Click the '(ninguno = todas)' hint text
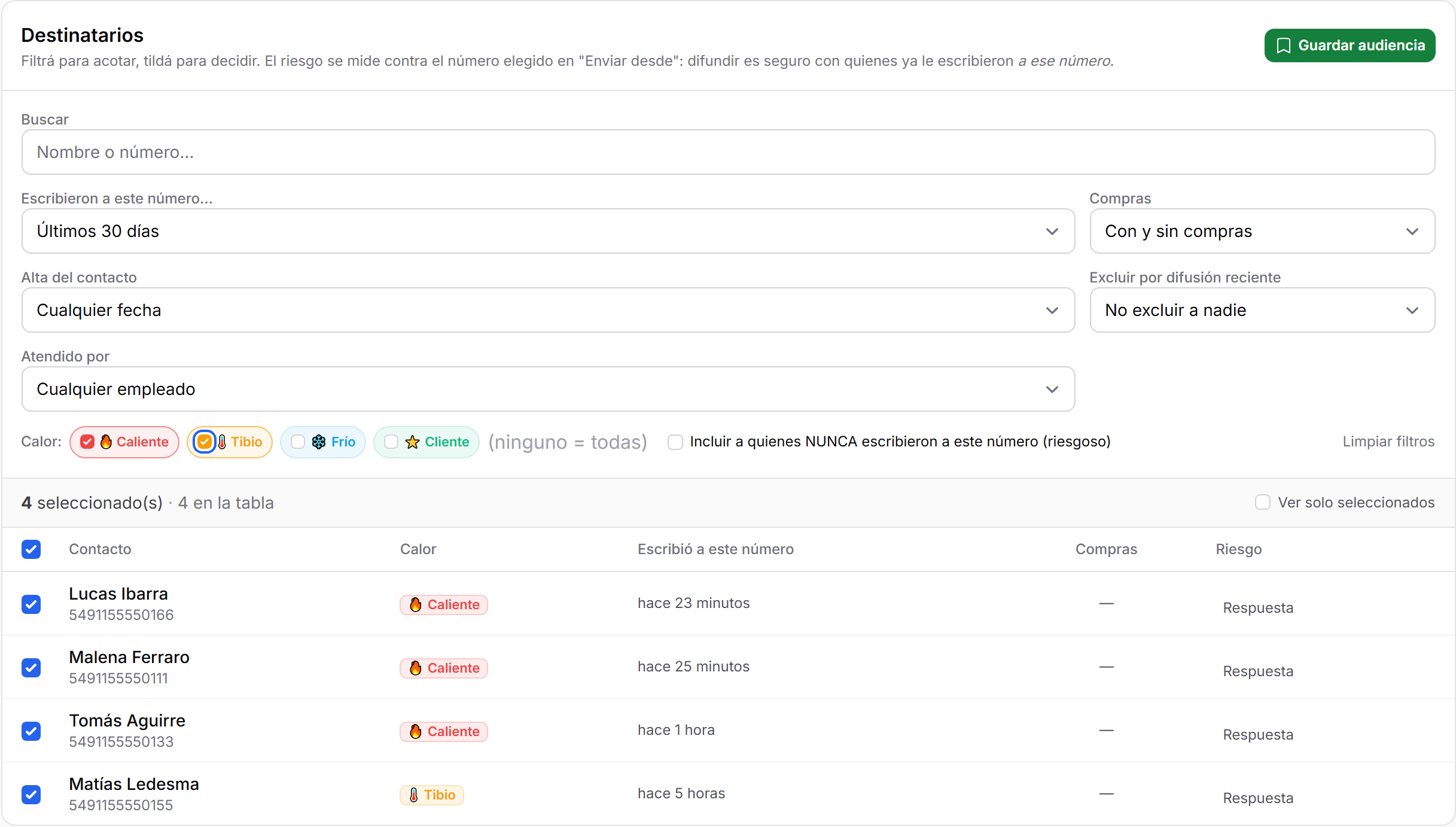1456x827 pixels. (568, 442)
